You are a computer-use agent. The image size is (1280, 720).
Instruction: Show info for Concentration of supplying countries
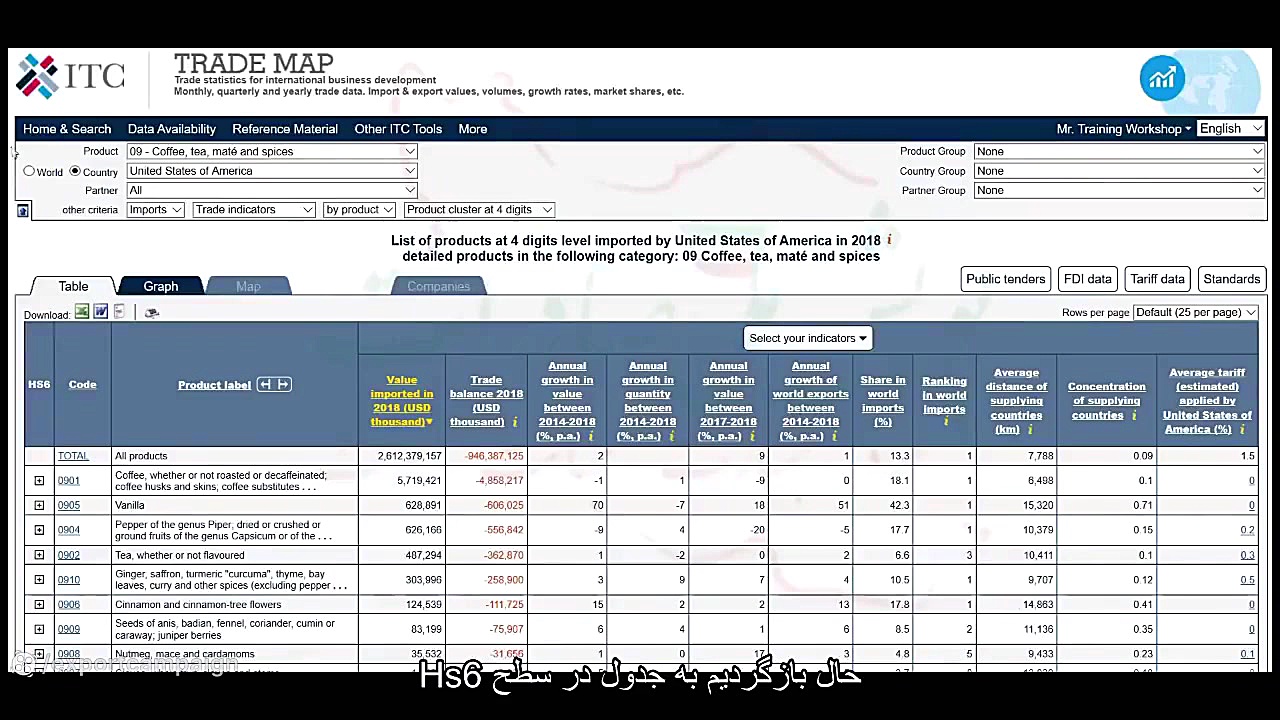(1134, 415)
